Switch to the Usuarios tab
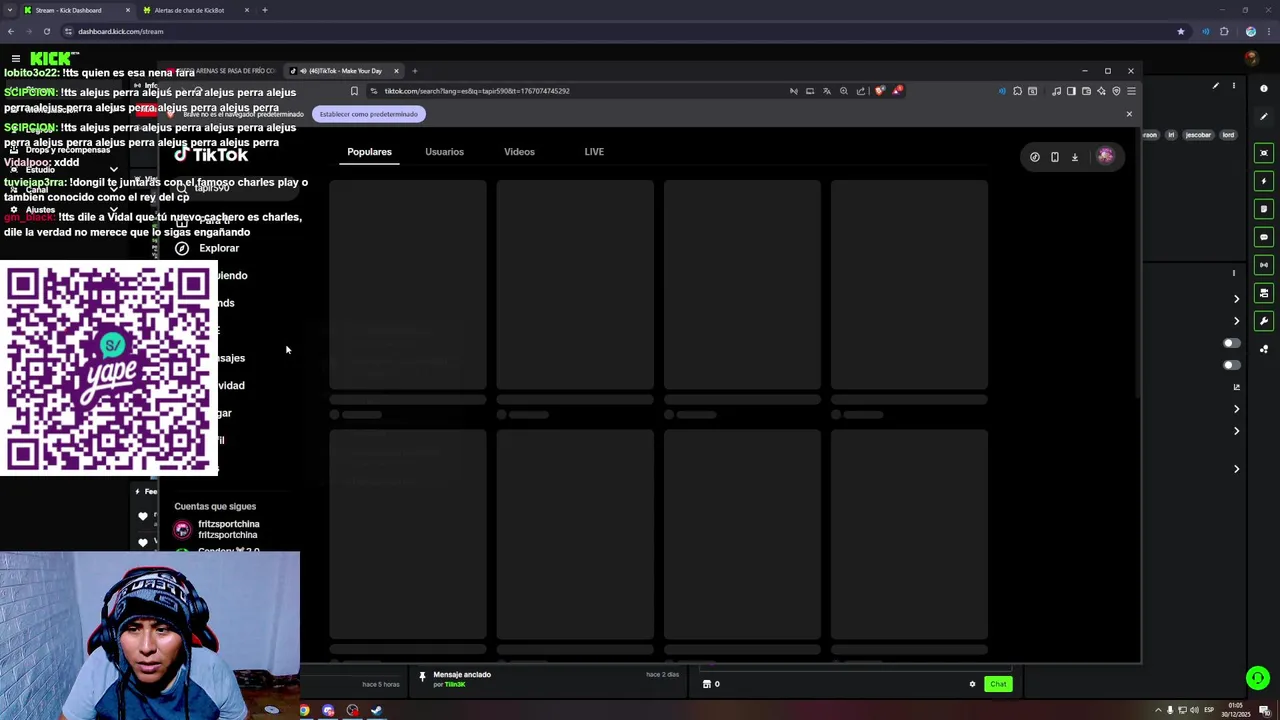Screen dimensions: 1280x720 444,152
